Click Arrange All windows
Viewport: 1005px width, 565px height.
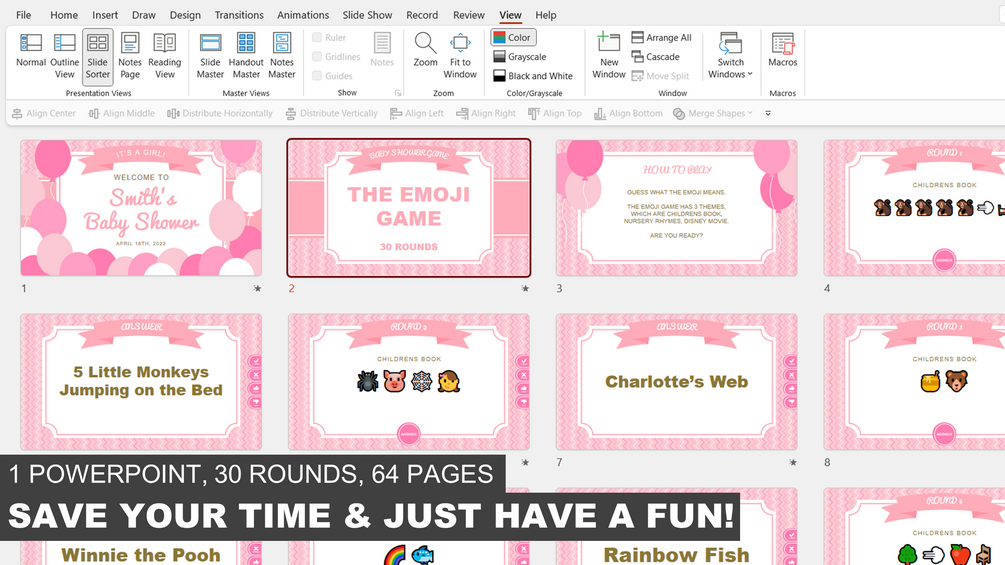pos(661,38)
